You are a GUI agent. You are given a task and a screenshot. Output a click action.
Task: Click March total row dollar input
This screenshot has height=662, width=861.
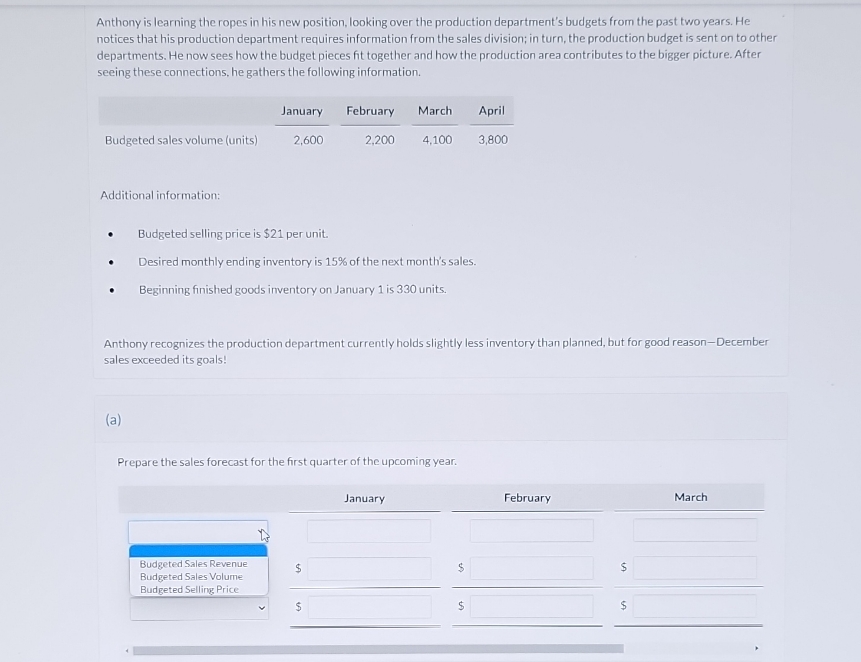click(x=695, y=606)
